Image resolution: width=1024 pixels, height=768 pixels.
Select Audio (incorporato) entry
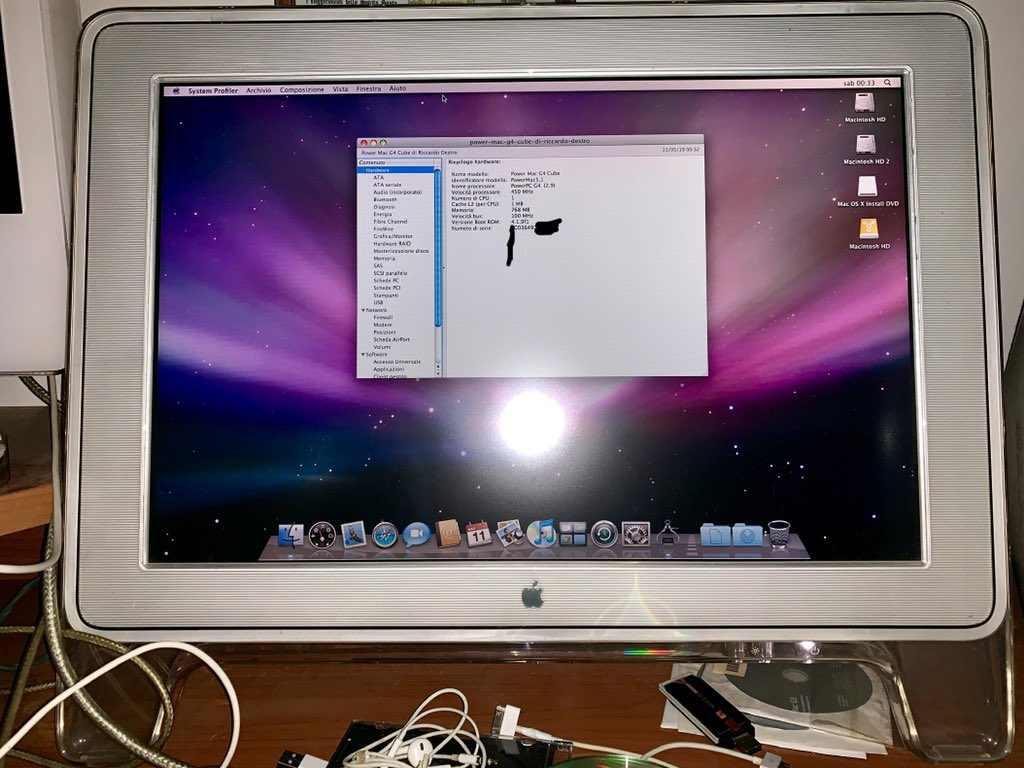tap(398, 192)
